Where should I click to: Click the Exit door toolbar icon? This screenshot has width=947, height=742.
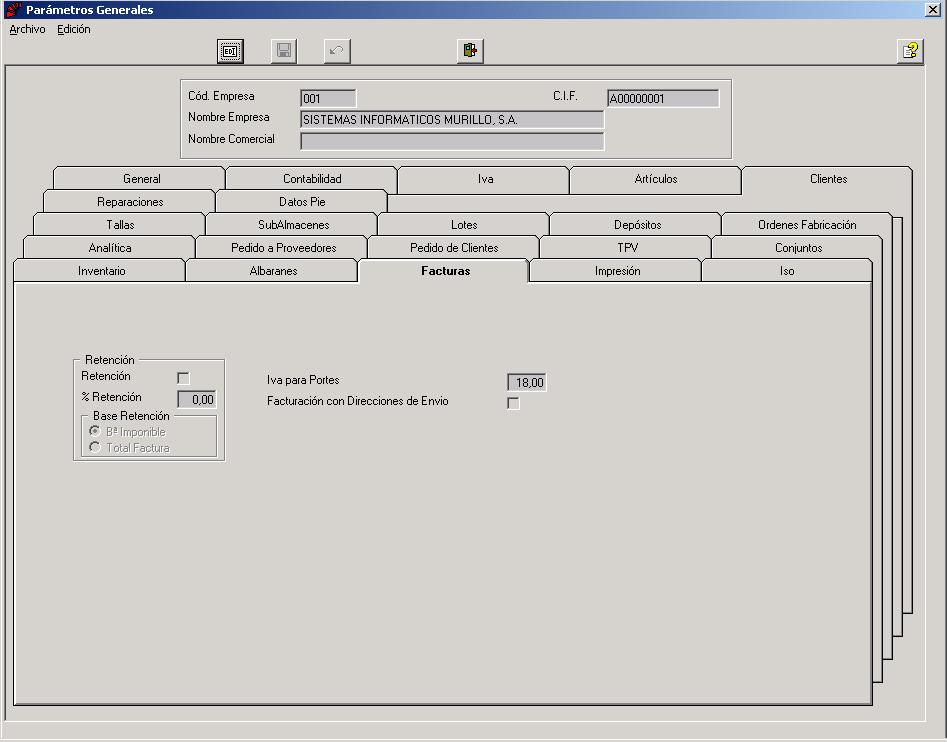pos(470,51)
